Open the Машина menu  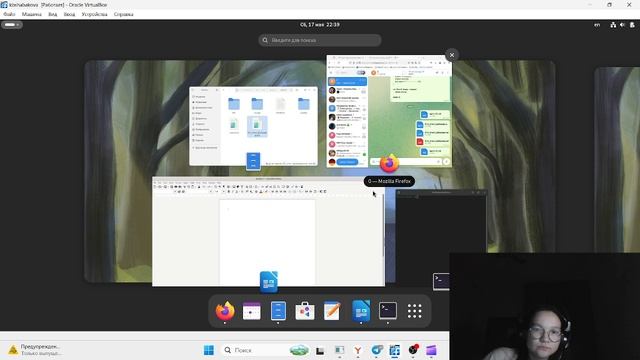click(32, 14)
